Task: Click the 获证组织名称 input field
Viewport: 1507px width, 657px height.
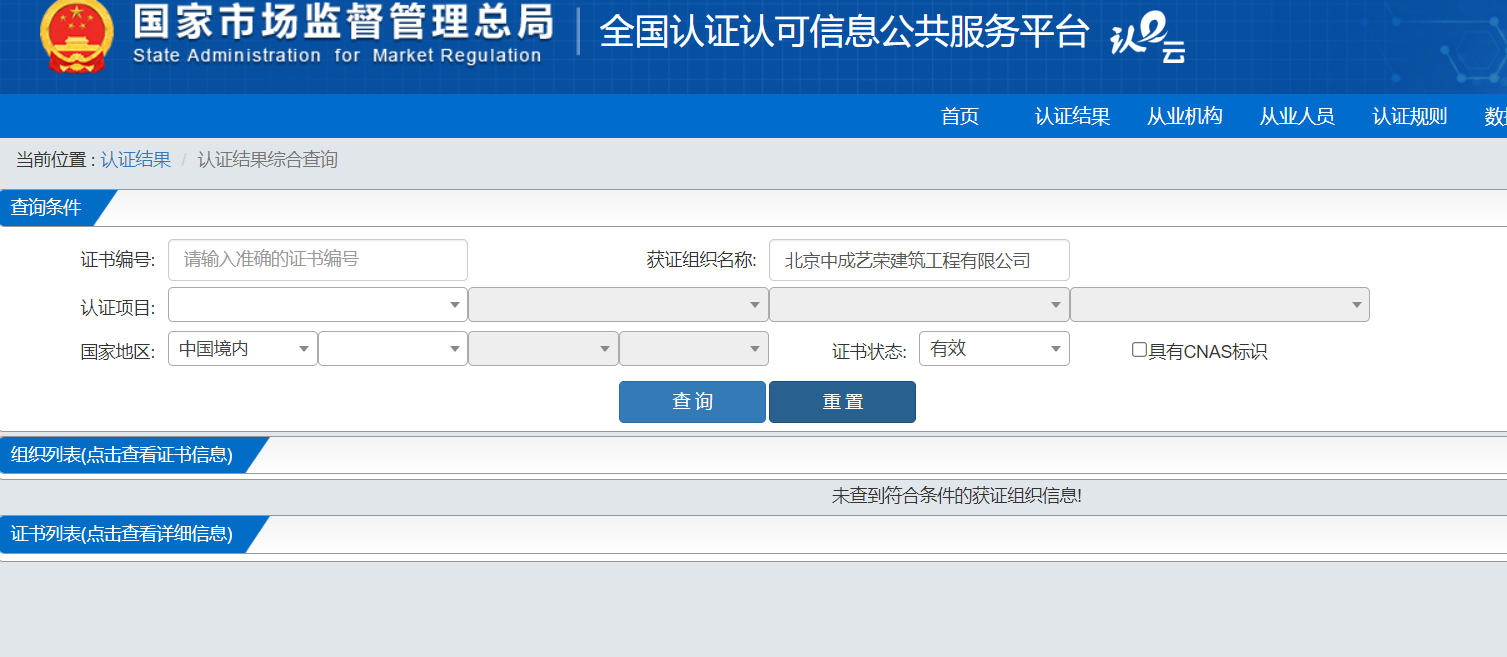Action: (x=919, y=260)
